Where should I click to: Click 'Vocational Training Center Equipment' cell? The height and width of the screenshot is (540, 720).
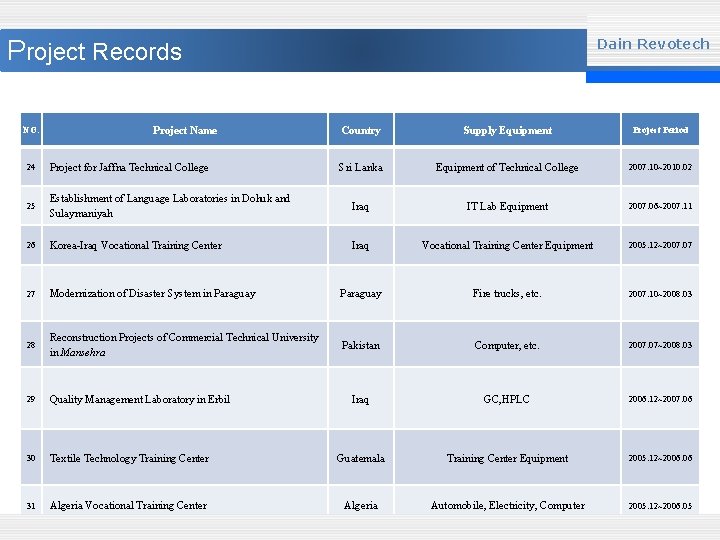507,245
